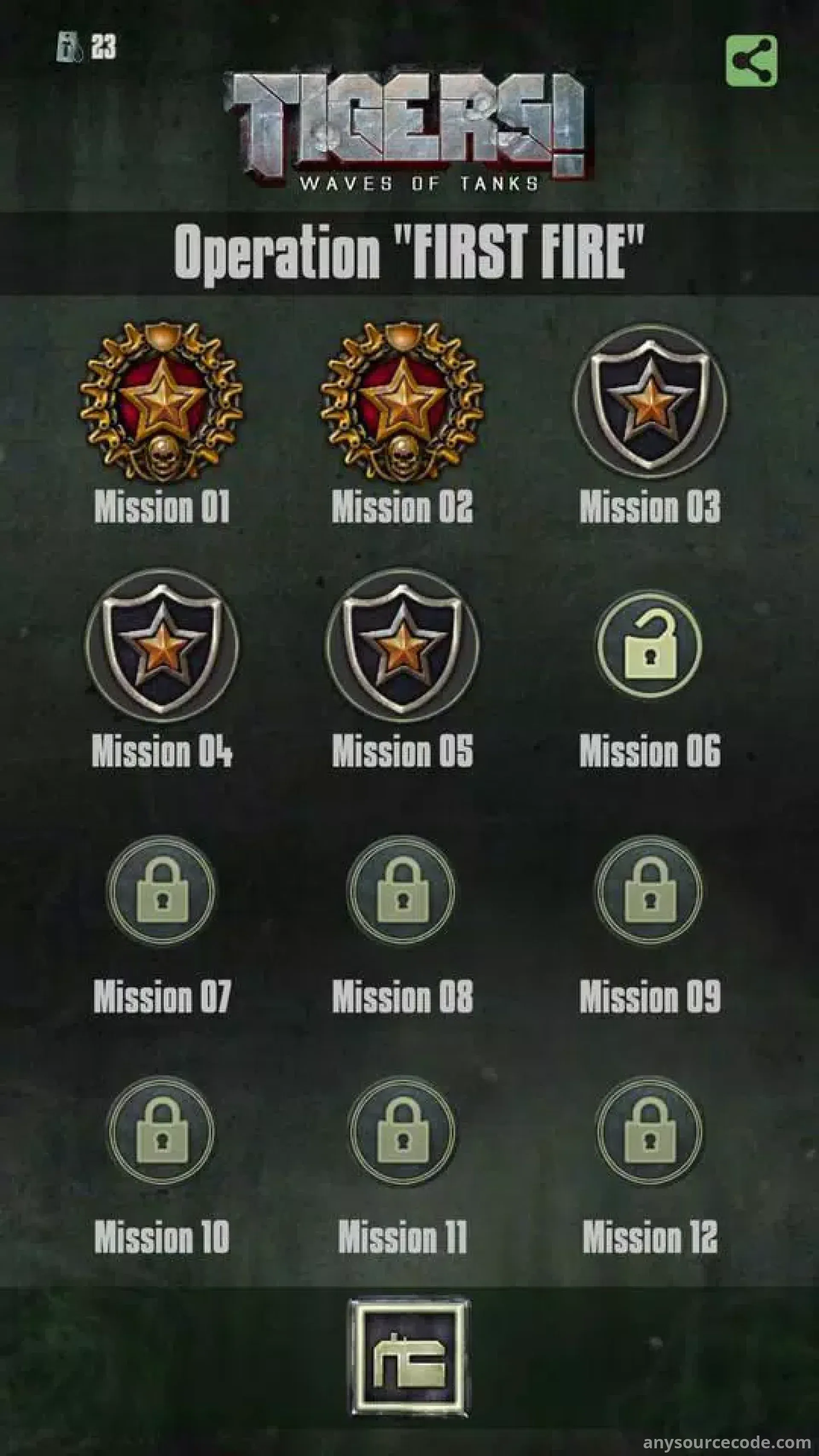Tap the locked Mission 08 padlock
This screenshot has width=819, height=1456.
point(402,890)
